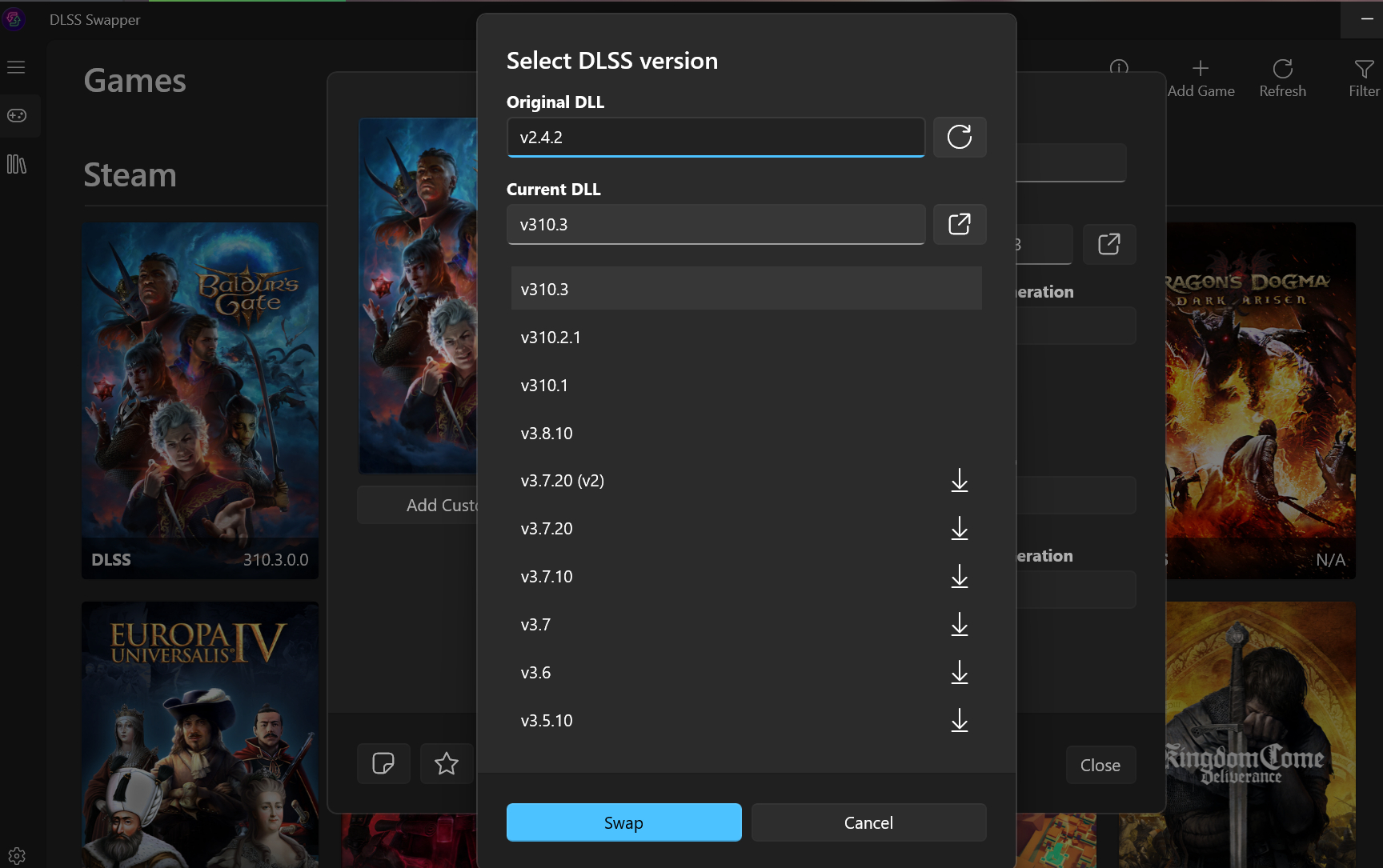1383x868 pixels.
Task: Click the info circle icon
Action: pos(1119,67)
